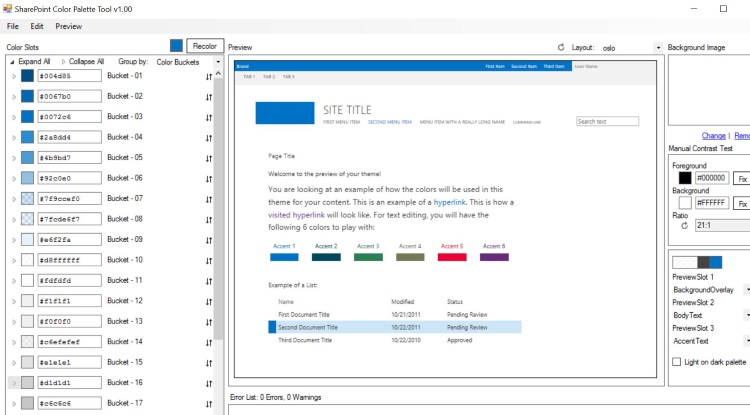Enable Light on dark palette checkbox
The image size is (750, 415).
(677, 362)
